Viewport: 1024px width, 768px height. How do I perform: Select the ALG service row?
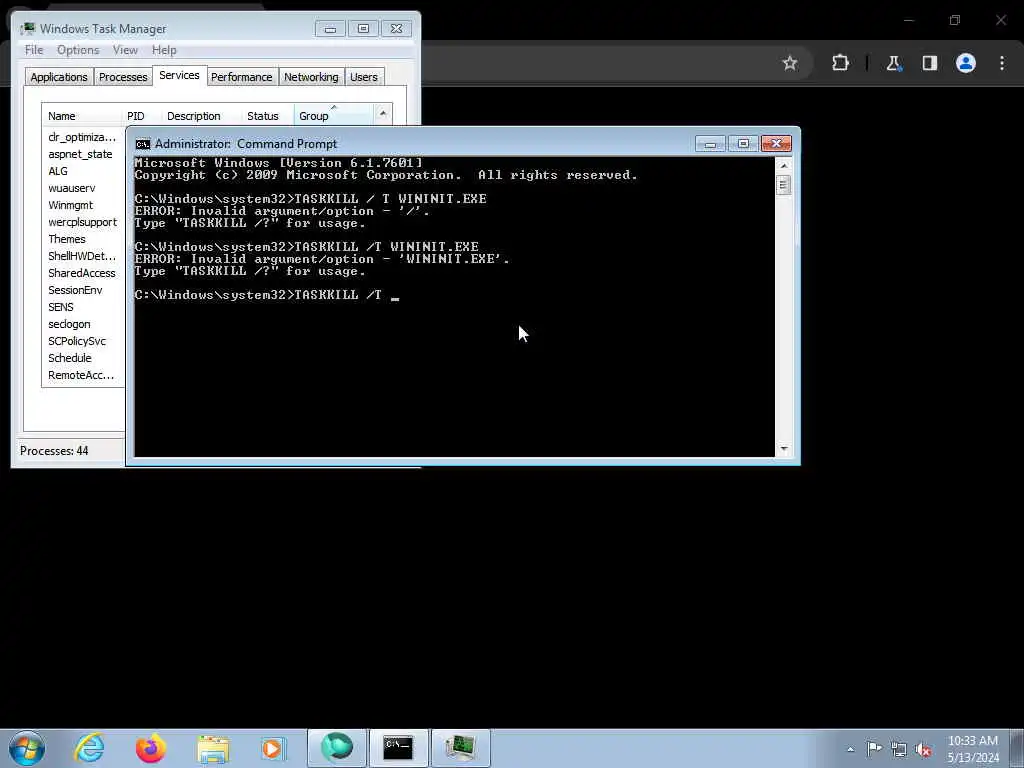coord(82,171)
